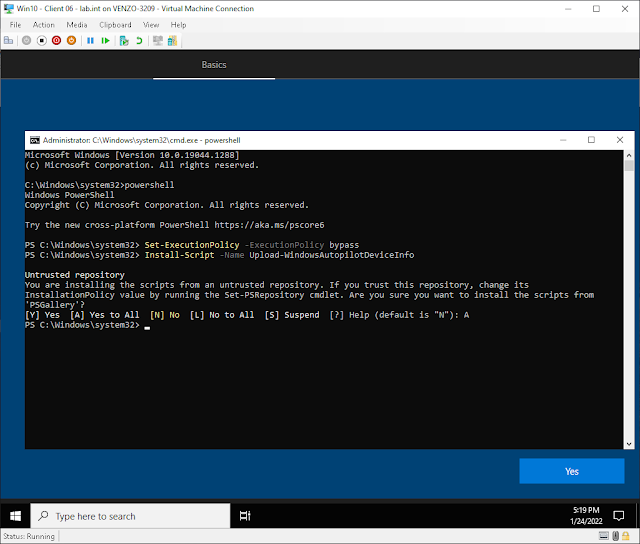The height and width of the screenshot is (544, 640).
Task: Open the View menu
Action: click(151, 25)
